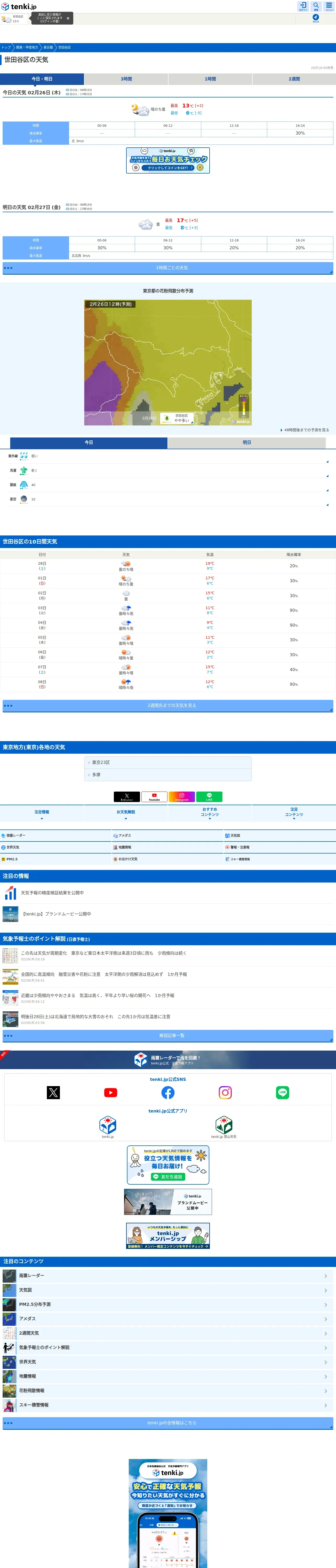Close the login hint tooltip

pyautogui.click(x=68, y=19)
